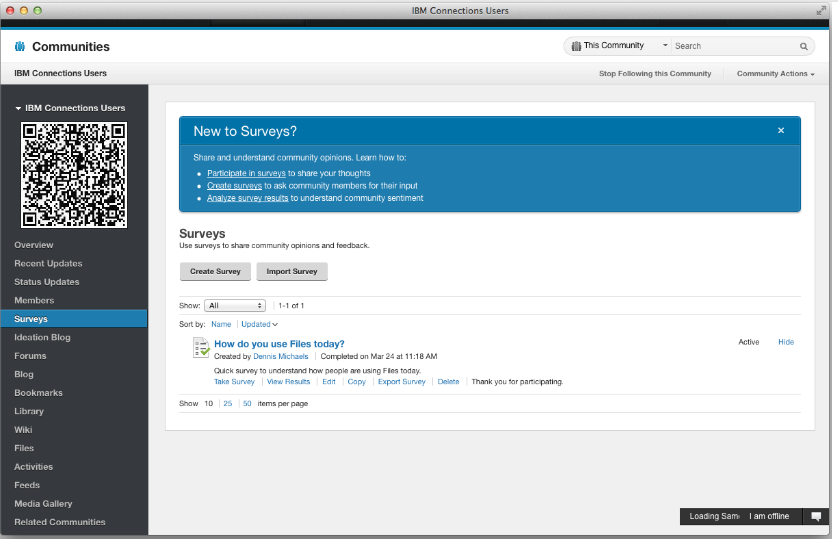Open the Show All filter dropdown
The height and width of the screenshot is (543, 838).
click(x=235, y=306)
